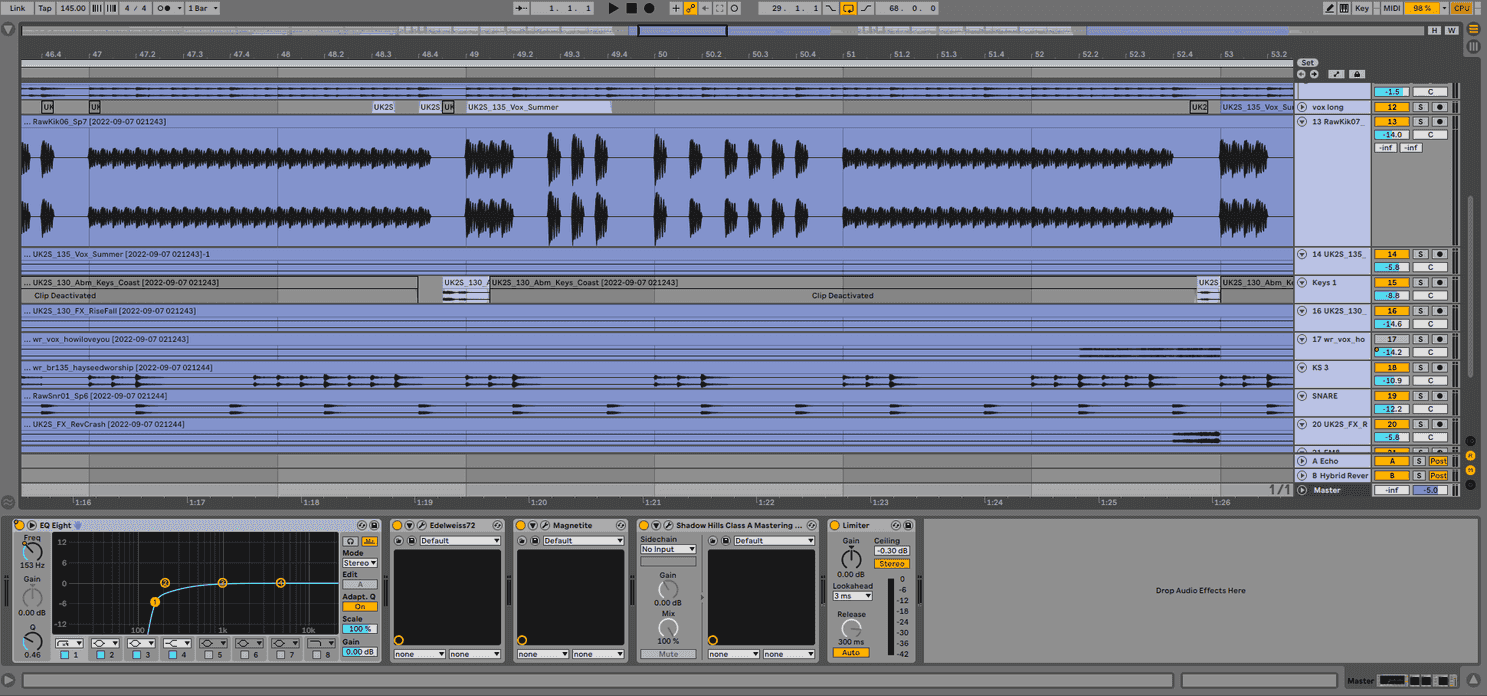Click the Release knob on the Limiter
This screenshot has height=696, width=1487.
click(851, 628)
